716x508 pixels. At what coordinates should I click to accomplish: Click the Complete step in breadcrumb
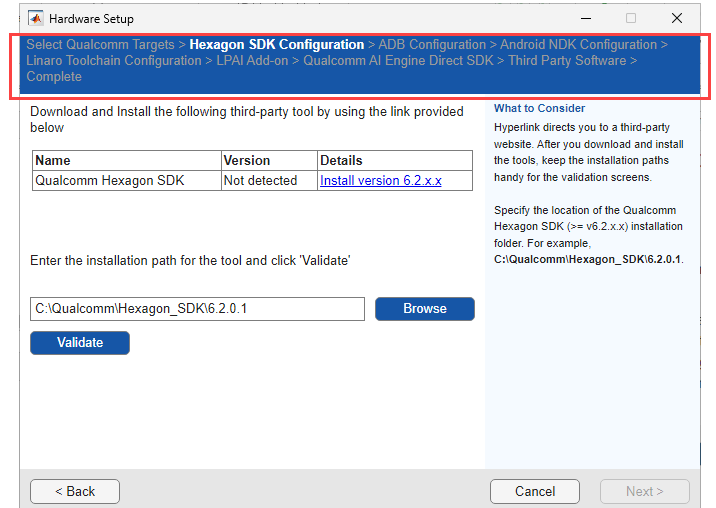pyautogui.click(x=54, y=77)
